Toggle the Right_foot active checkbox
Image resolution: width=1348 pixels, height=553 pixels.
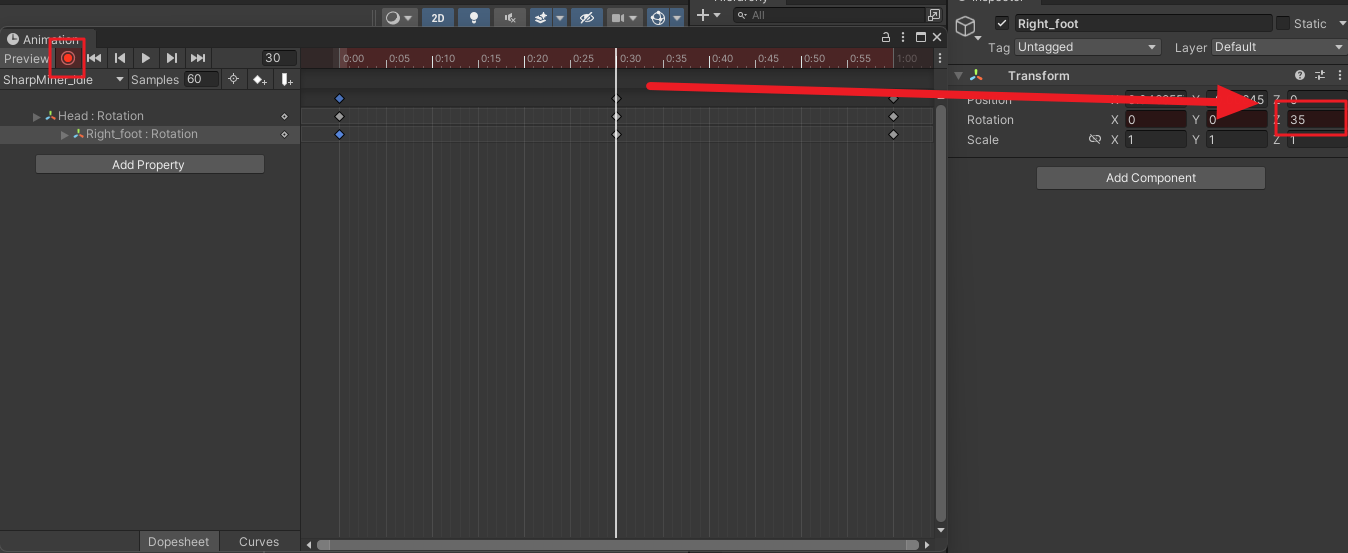click(x=1002, y=23)
